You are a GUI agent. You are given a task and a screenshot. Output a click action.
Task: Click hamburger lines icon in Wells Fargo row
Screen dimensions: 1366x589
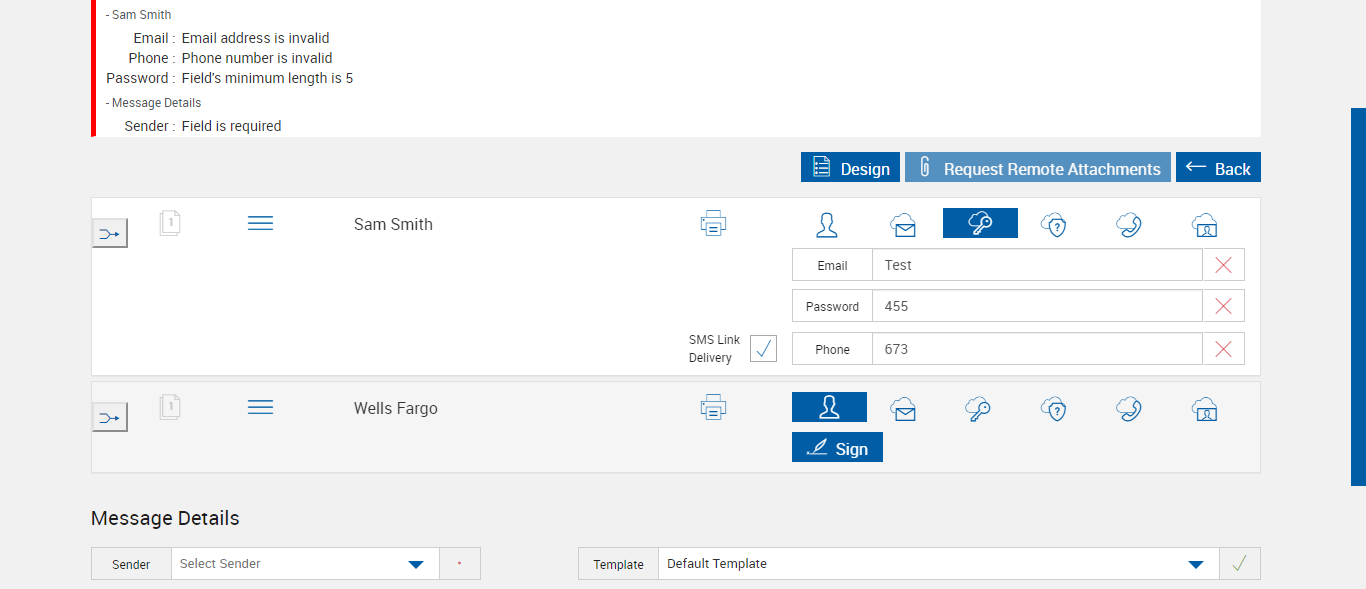click(x=260, y=407)
